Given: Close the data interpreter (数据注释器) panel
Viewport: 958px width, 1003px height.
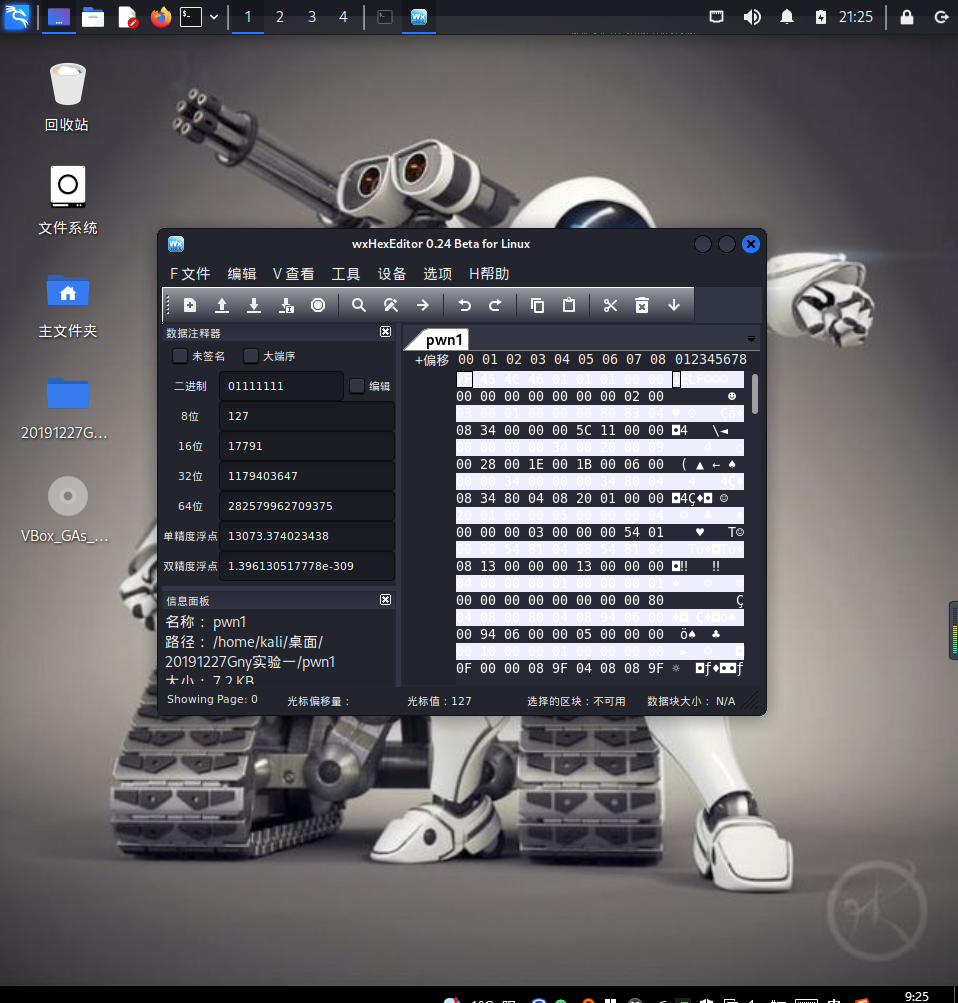Looking at the screenshot, I should click(385, 331).
